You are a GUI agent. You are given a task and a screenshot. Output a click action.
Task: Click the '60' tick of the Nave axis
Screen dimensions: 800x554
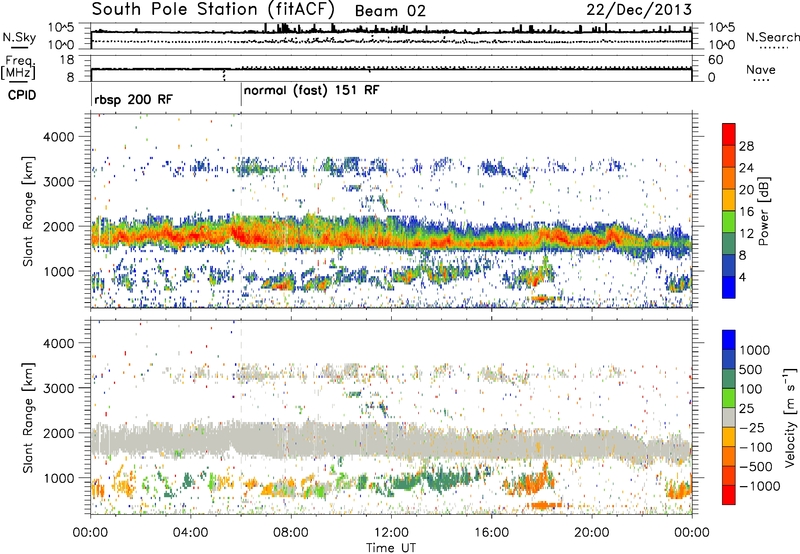pos(715,60)
